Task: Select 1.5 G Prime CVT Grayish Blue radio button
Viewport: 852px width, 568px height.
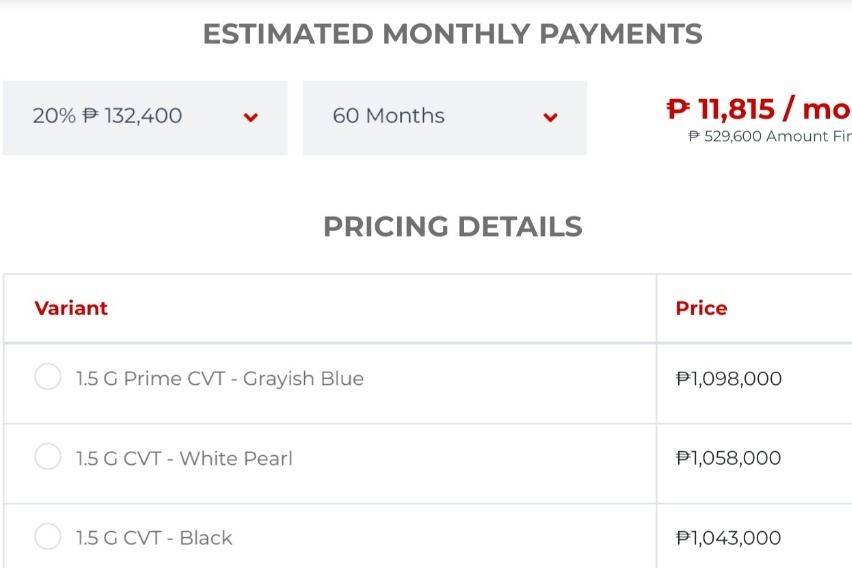Action: [48, 377]
